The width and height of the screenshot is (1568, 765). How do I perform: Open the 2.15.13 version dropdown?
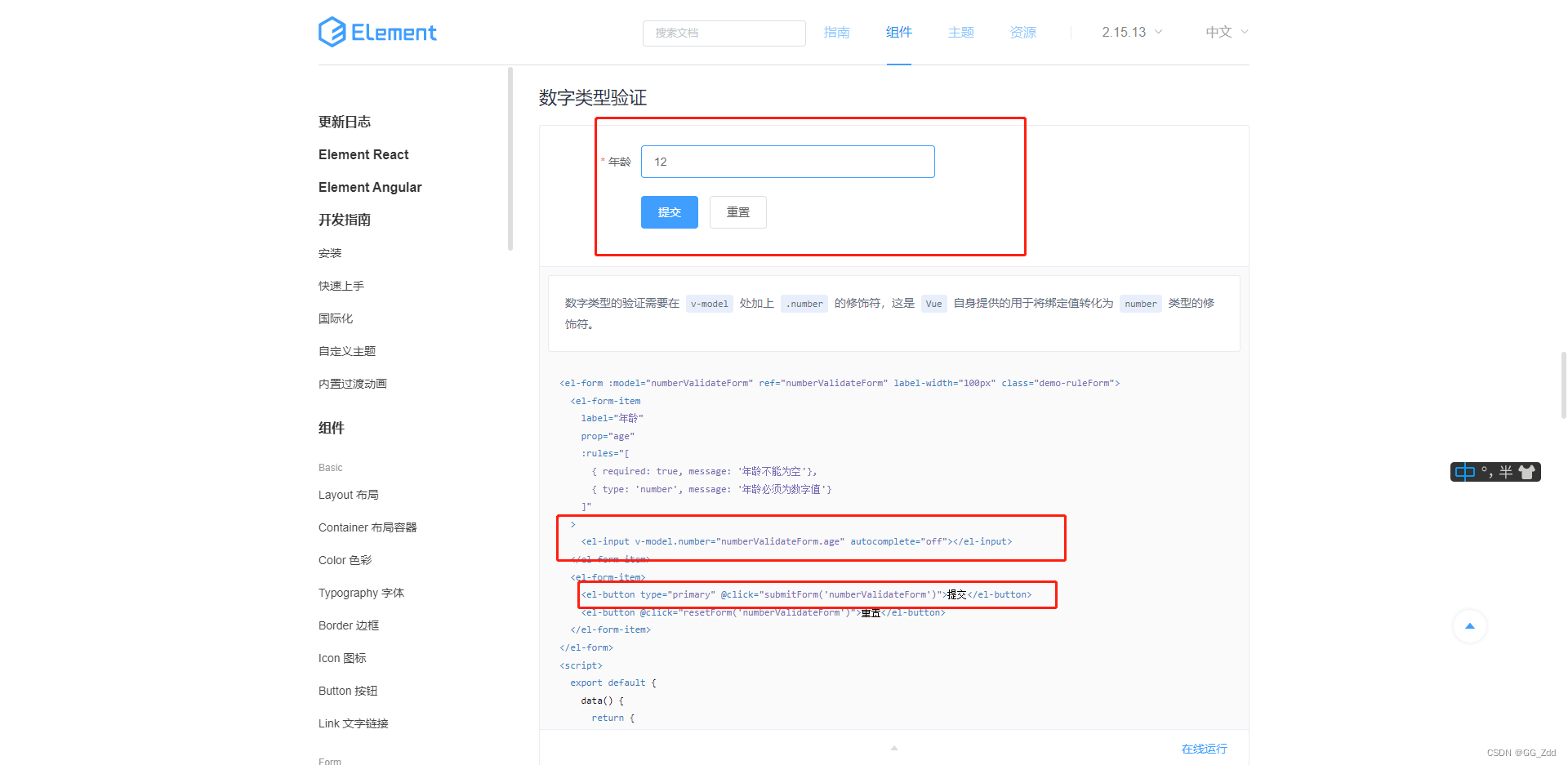[1132, 32]
